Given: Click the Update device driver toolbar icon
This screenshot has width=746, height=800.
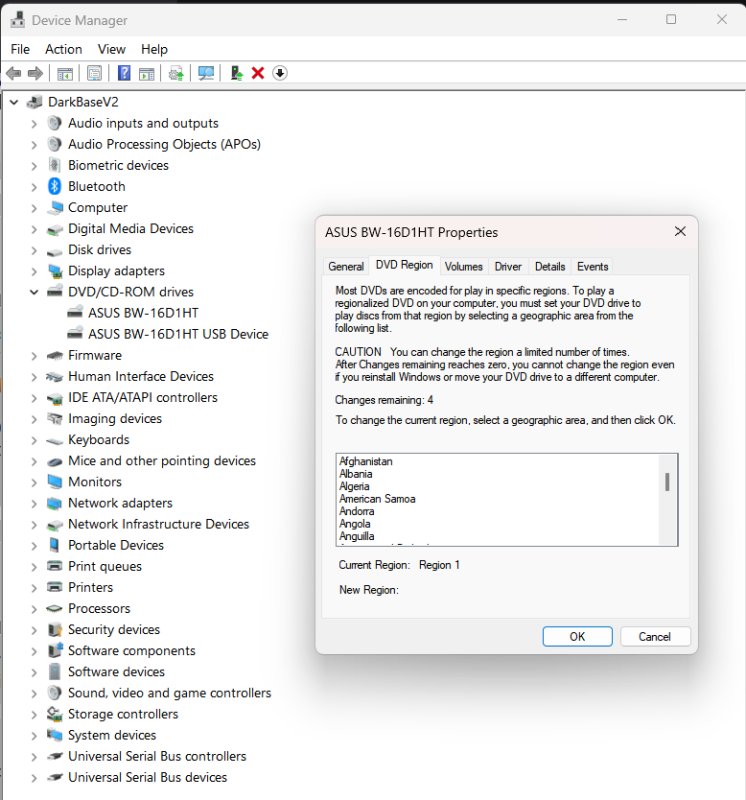Looking at the screenshot, I should click(x=236, y=73).
